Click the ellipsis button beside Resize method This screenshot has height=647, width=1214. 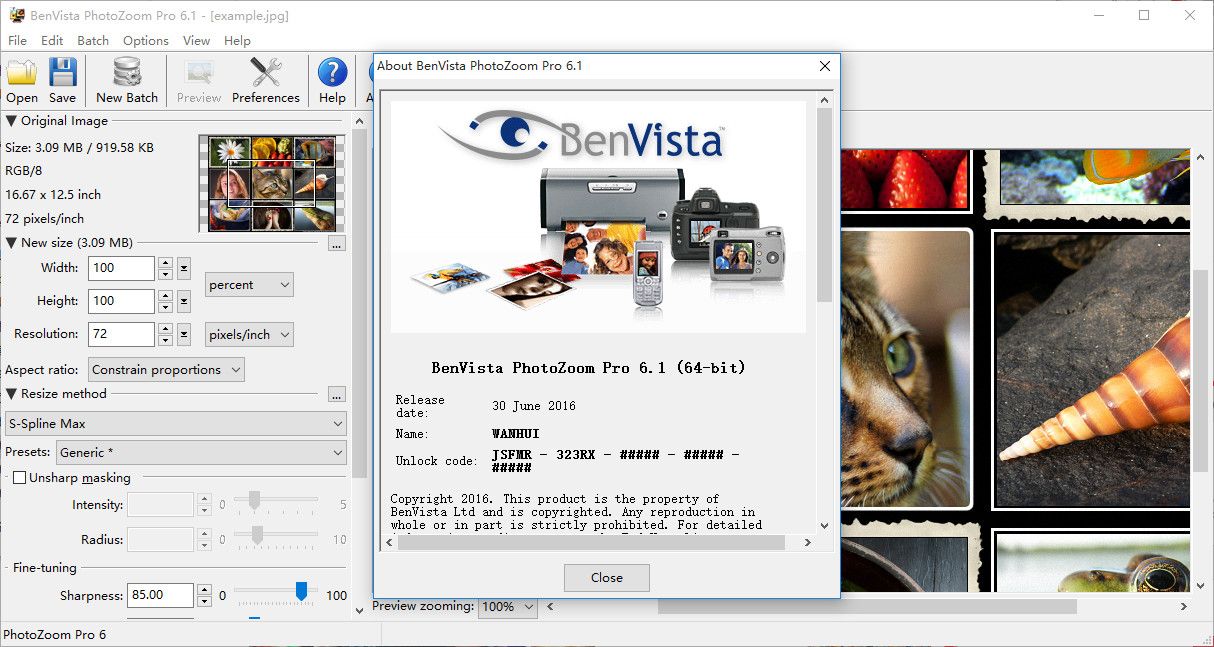point(336,394)
